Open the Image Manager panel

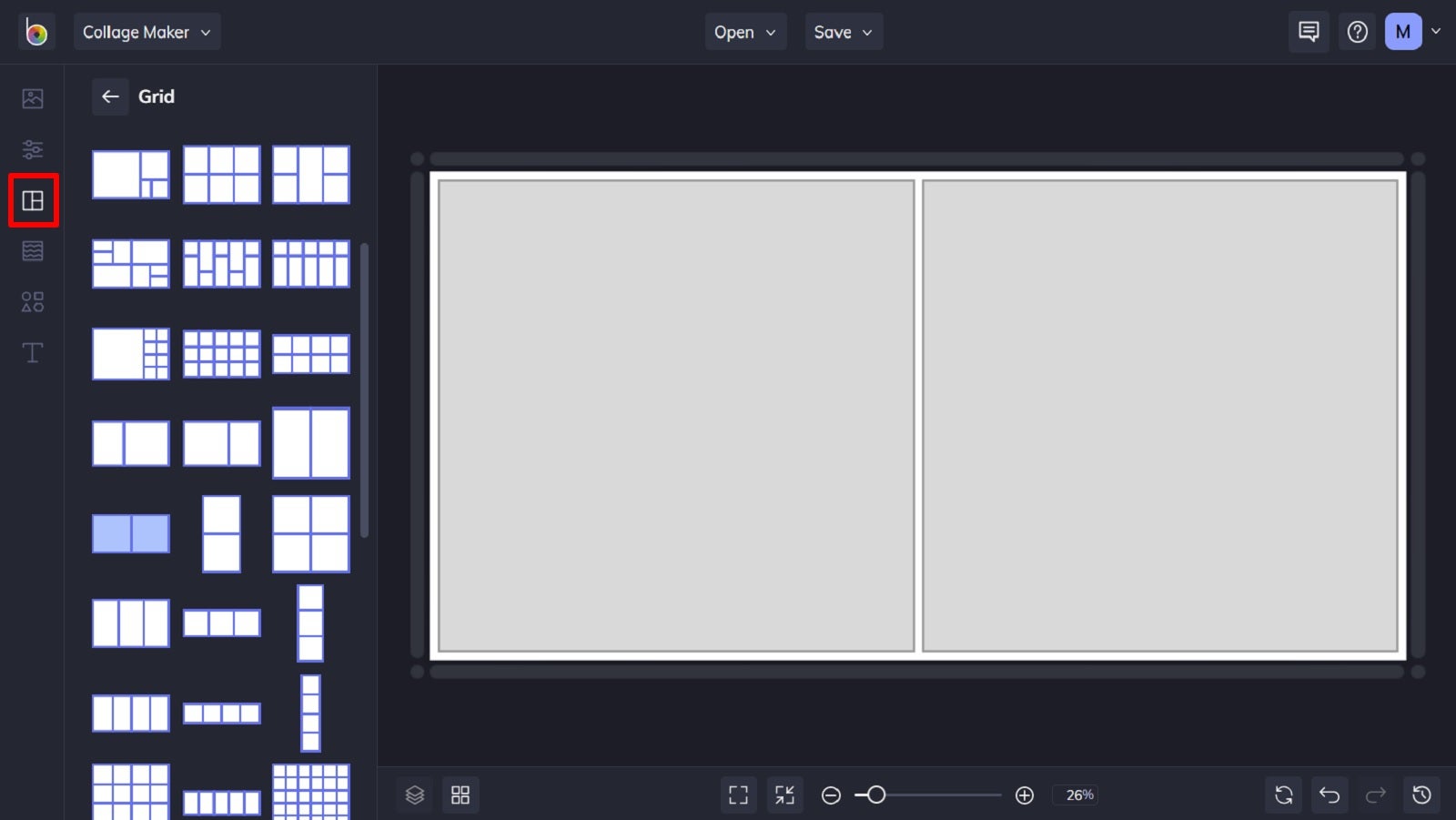[32, 98]
